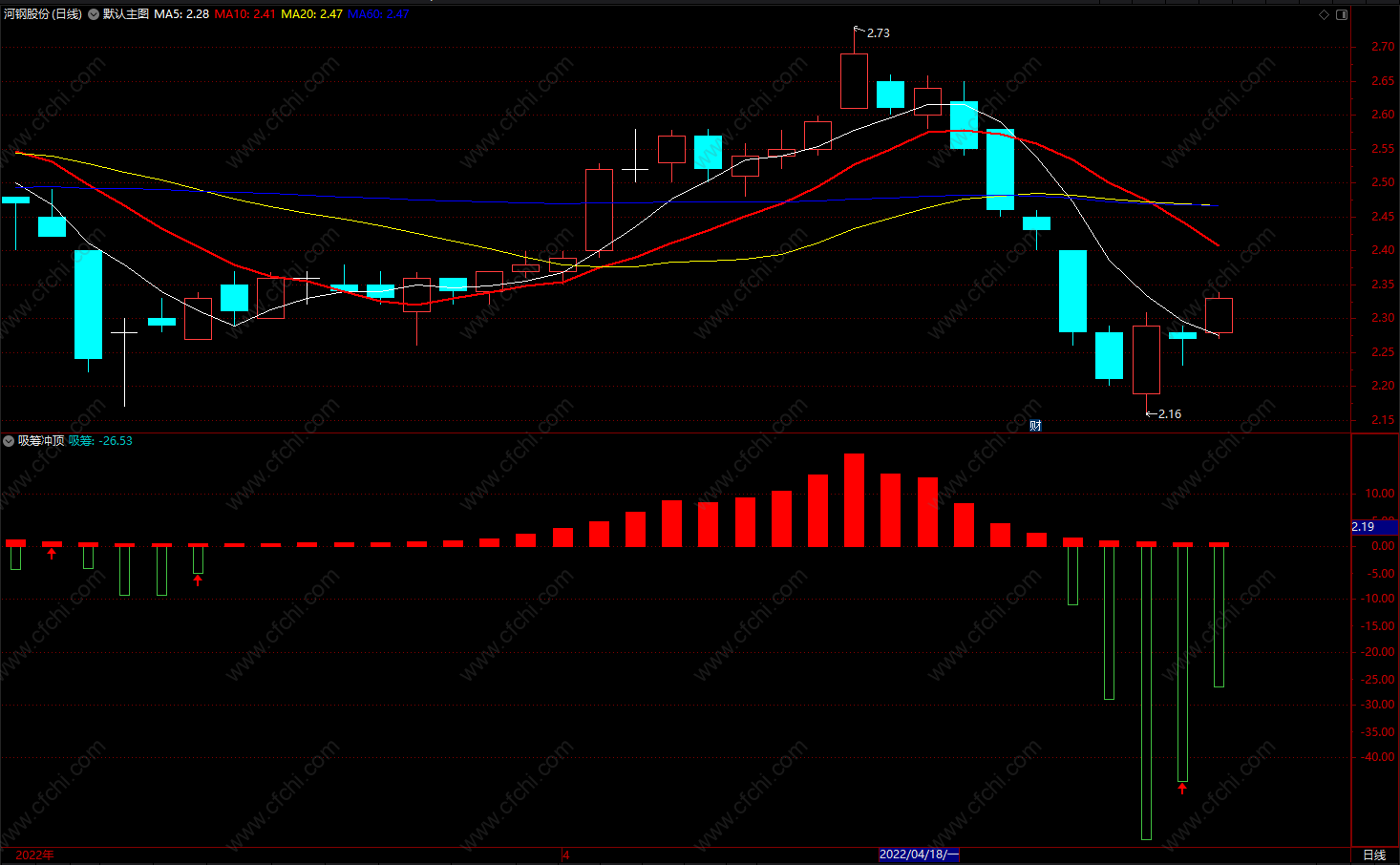Click the 2.16 low price label
Viewport: 1400px width, 865px height.
[x=1169, y=414]
